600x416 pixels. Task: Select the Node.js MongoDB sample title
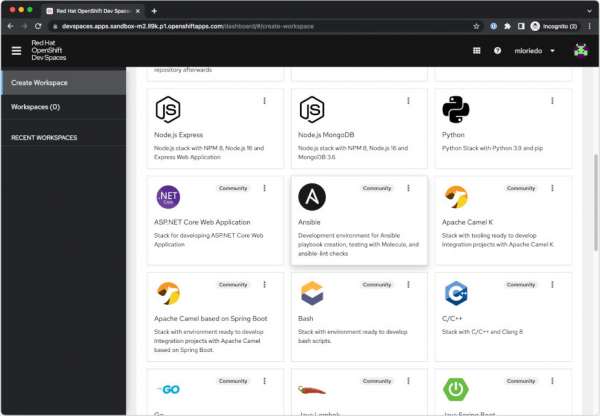click(326, 135)
